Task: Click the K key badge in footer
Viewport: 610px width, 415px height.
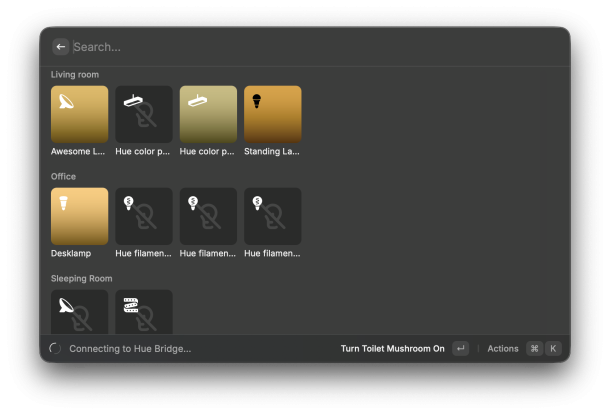Action: pos(553,349)
